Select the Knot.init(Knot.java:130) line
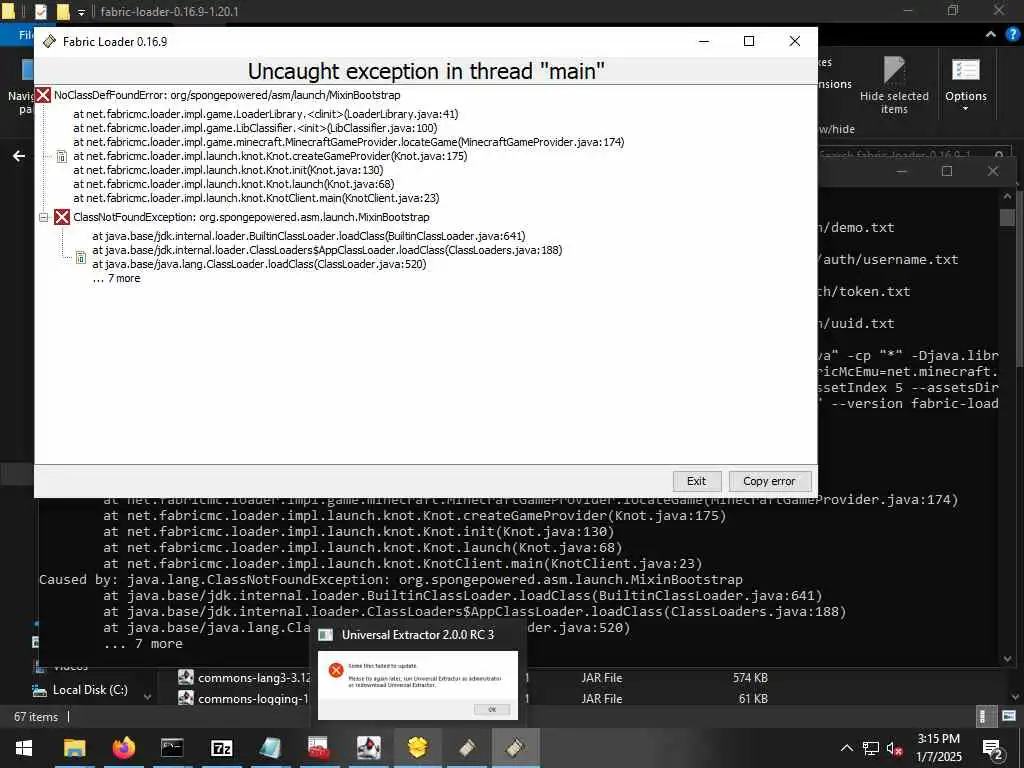The height and width of the screenshot is (768, 1024). click(x=228, y=170)
